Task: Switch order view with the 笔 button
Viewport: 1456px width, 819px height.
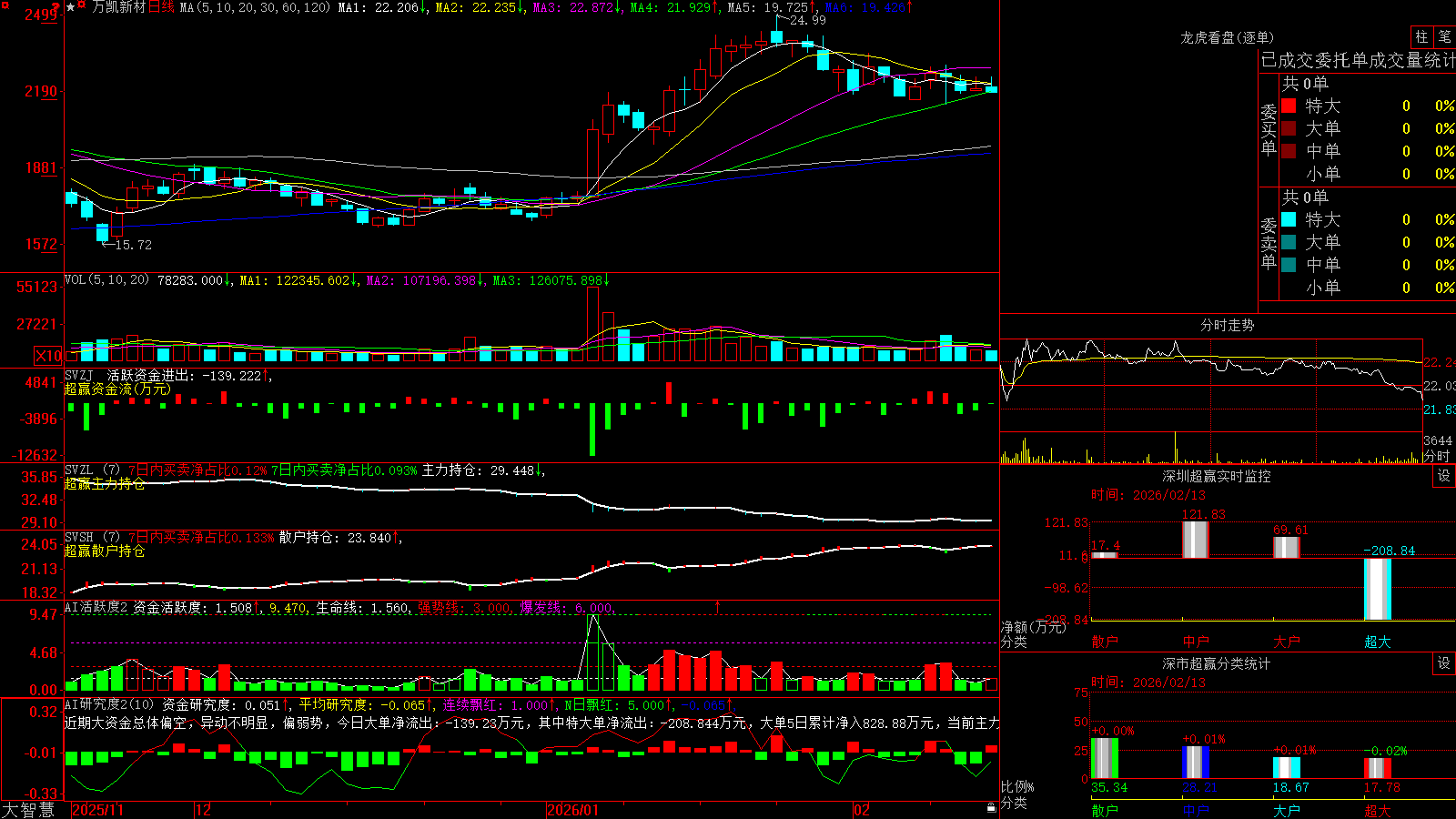Action: pos(1444,37)
